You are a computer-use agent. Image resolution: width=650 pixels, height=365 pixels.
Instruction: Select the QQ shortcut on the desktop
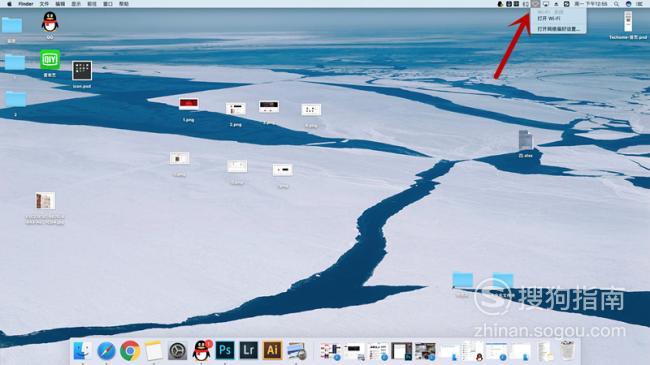pos(50,22)
